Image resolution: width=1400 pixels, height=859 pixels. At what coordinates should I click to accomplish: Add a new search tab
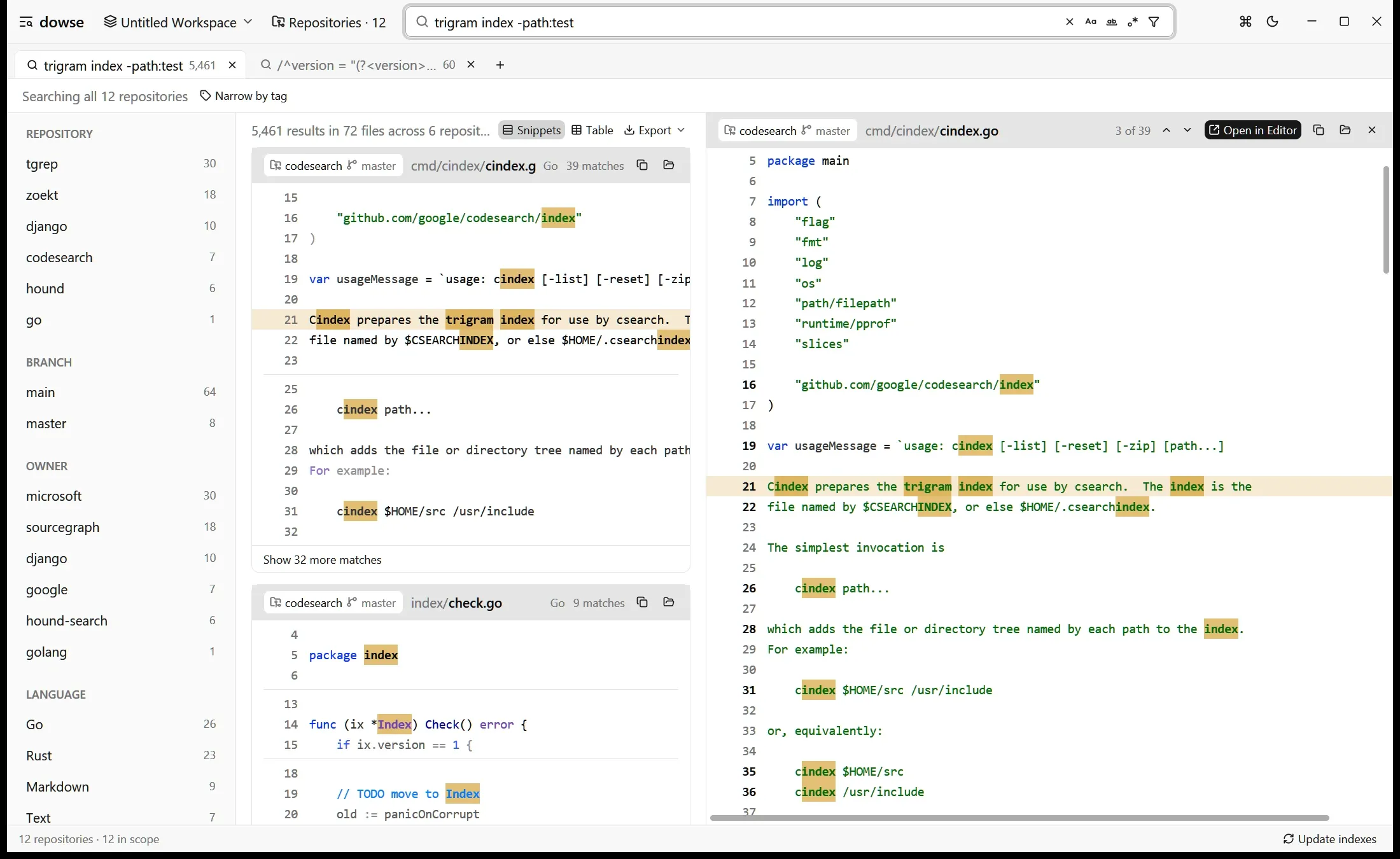(500, 65)
